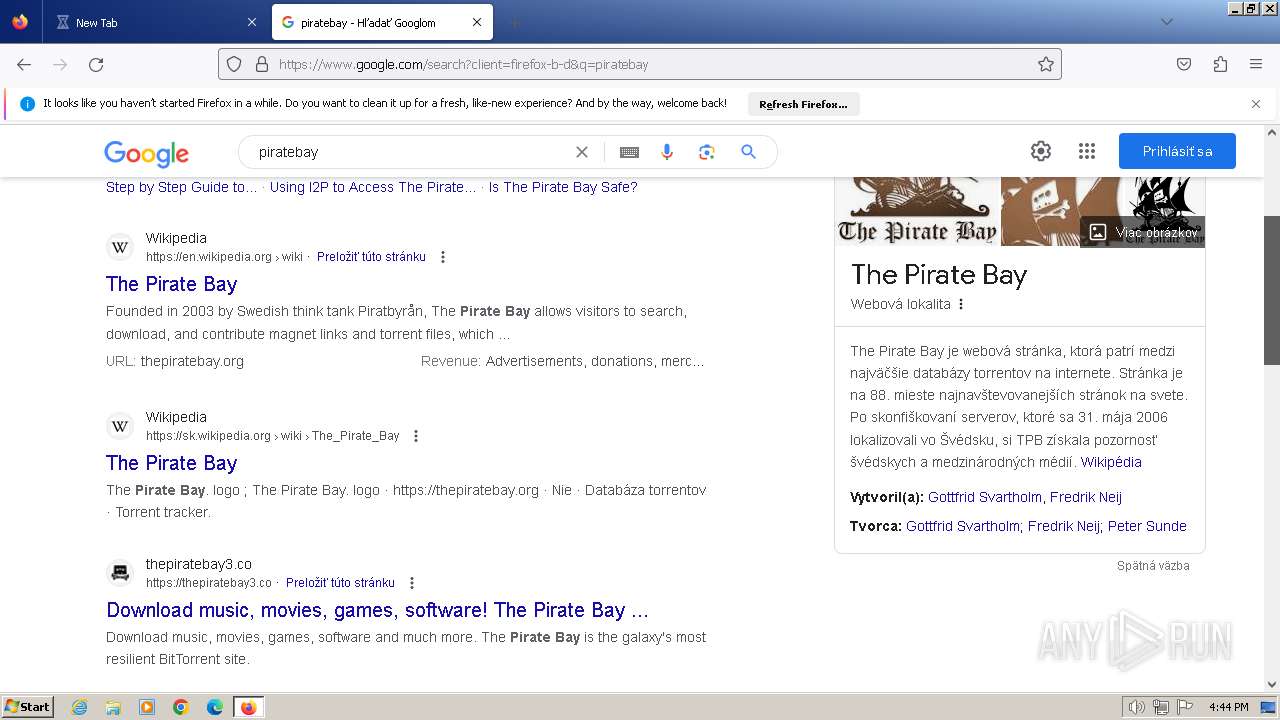Click the scrollbar up arrow

pyautogui.click(x=1272, y=132)
